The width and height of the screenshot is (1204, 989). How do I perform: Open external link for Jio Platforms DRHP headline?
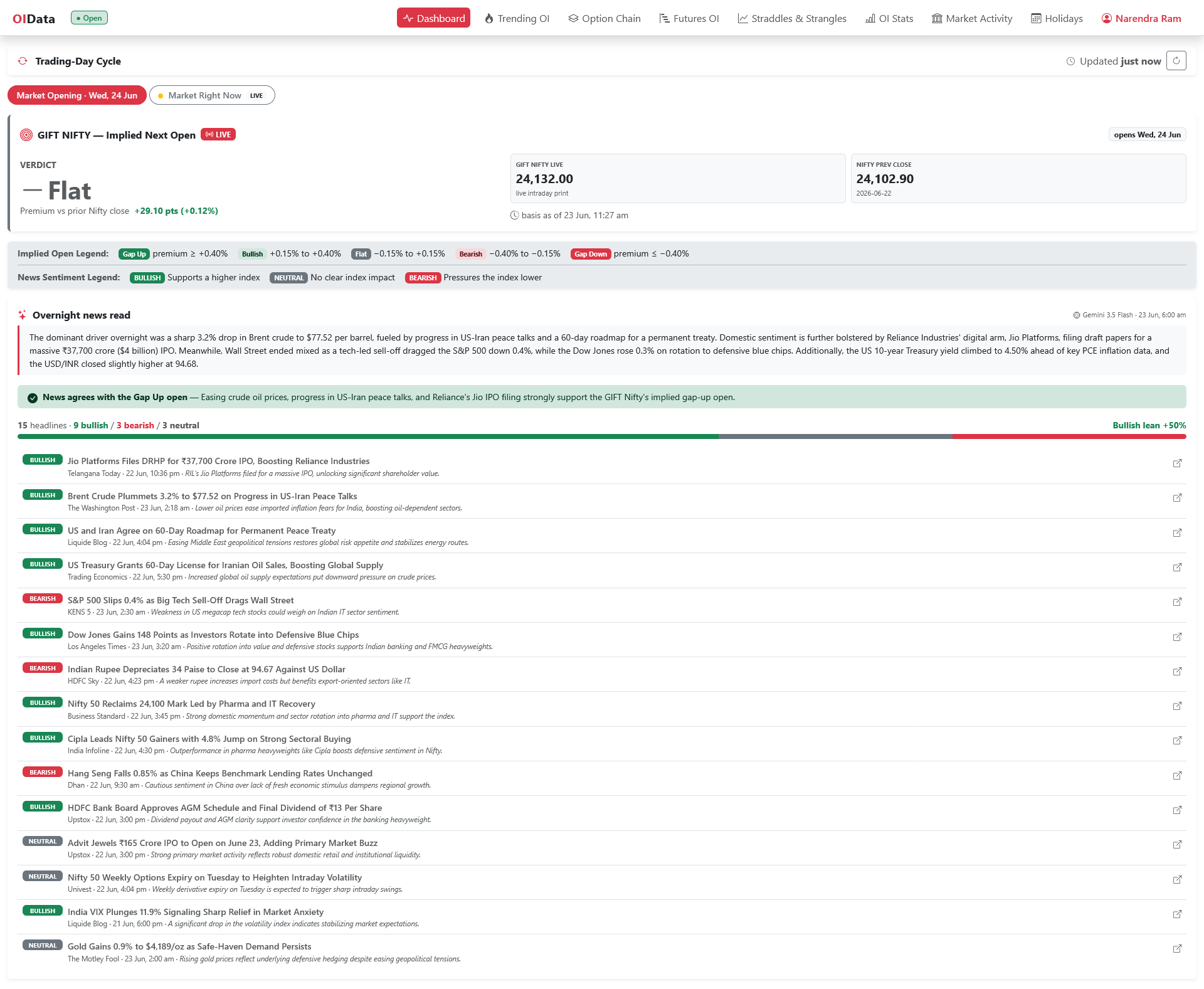tap(1178, 463)
